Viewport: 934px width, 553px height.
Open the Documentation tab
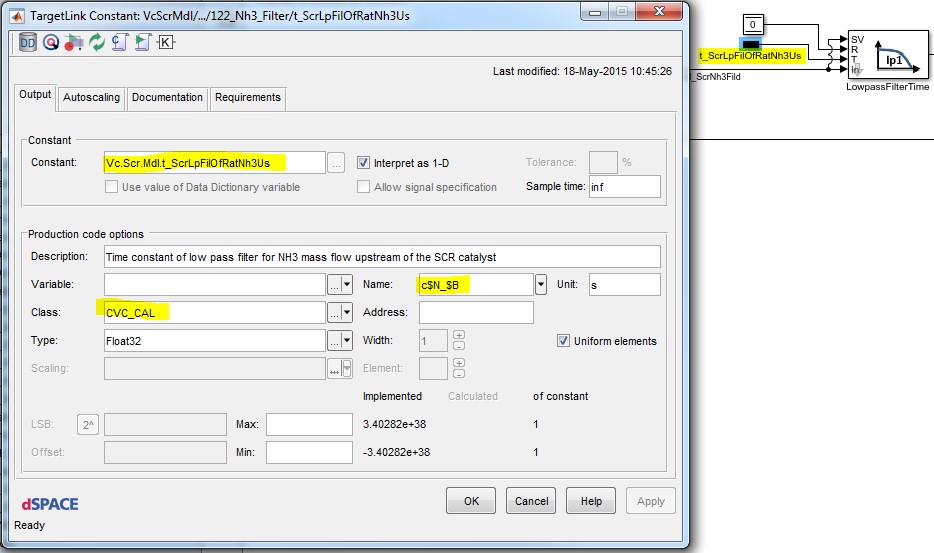point(167,97)
